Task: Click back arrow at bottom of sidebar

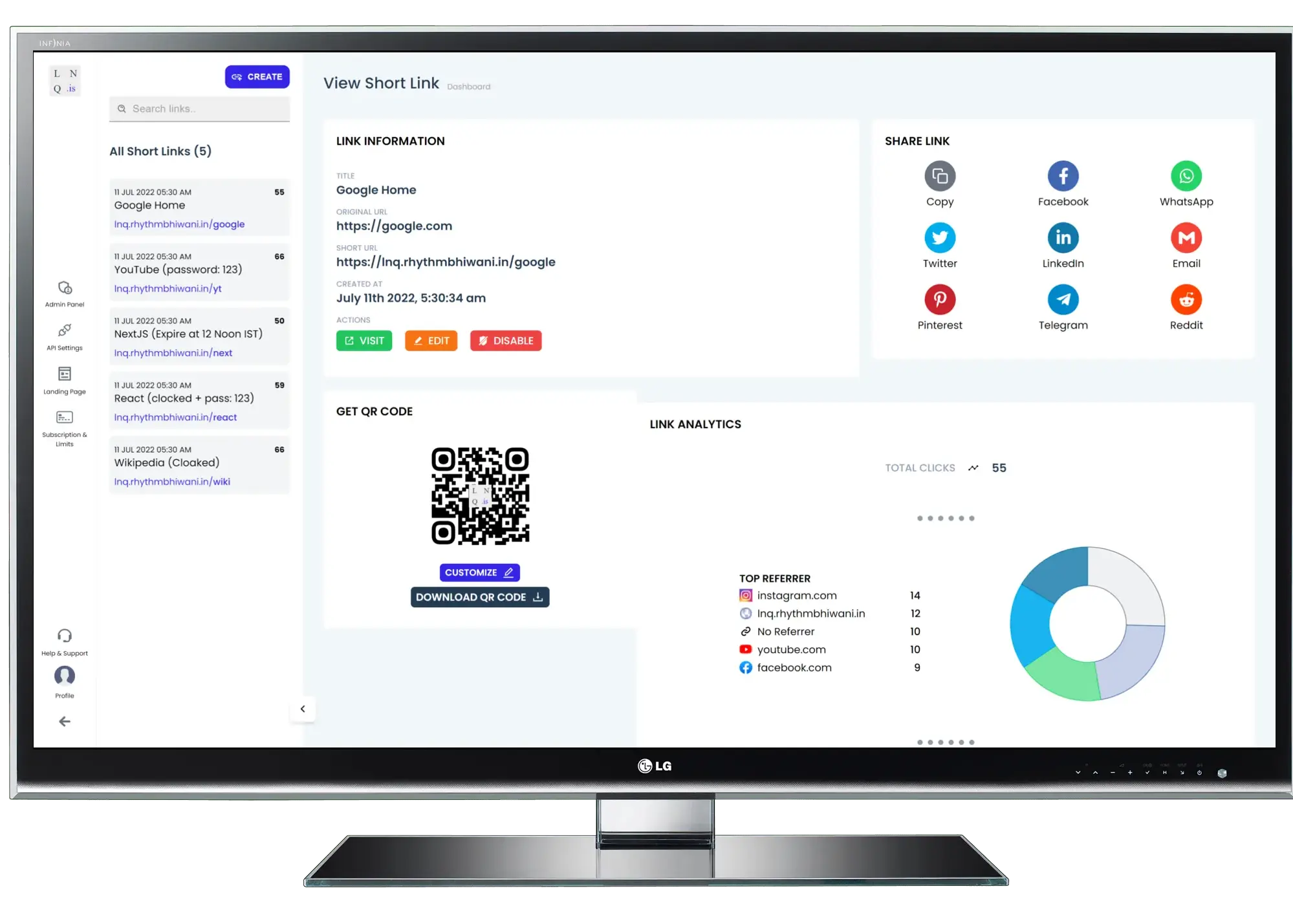Action: click(x=64, y=721)
